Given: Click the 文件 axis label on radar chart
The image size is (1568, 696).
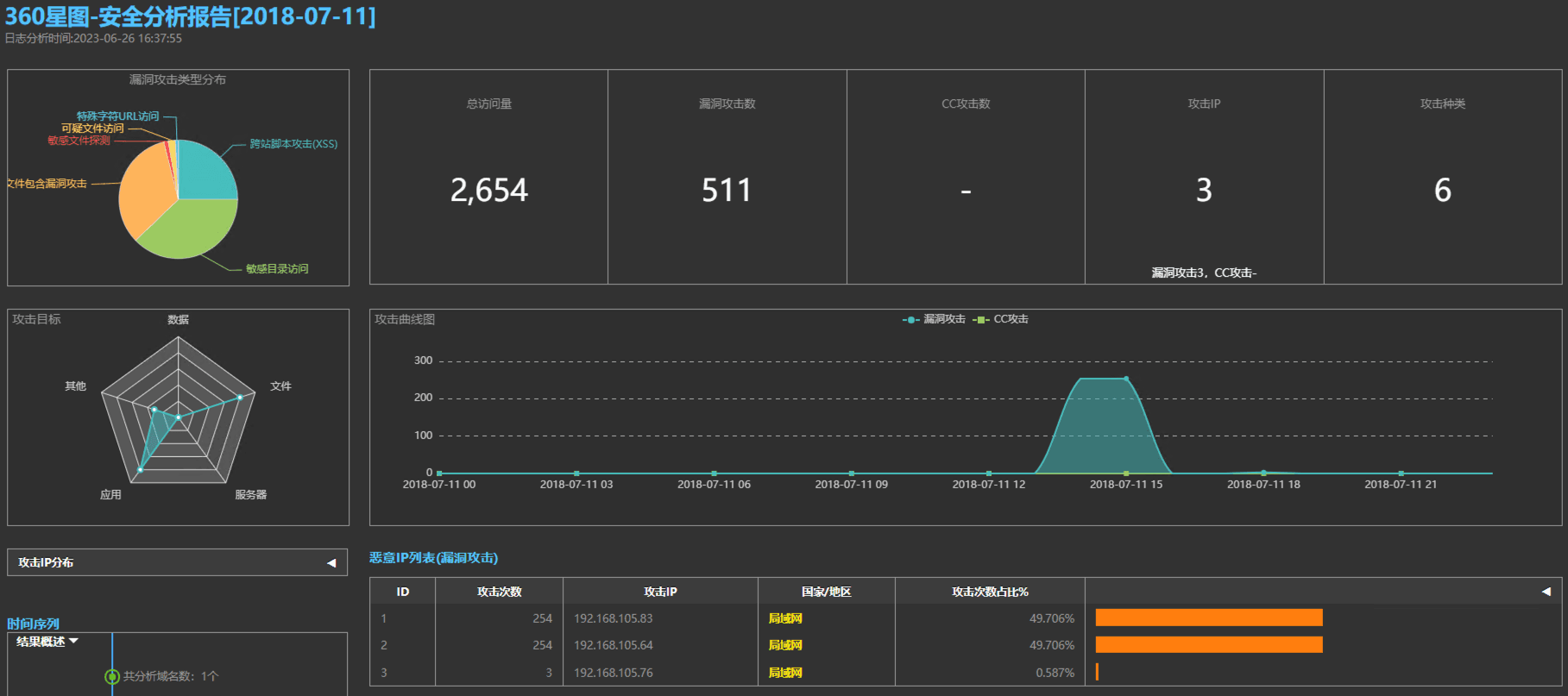Looking at the screenshot, I should (x=280, y=386).
